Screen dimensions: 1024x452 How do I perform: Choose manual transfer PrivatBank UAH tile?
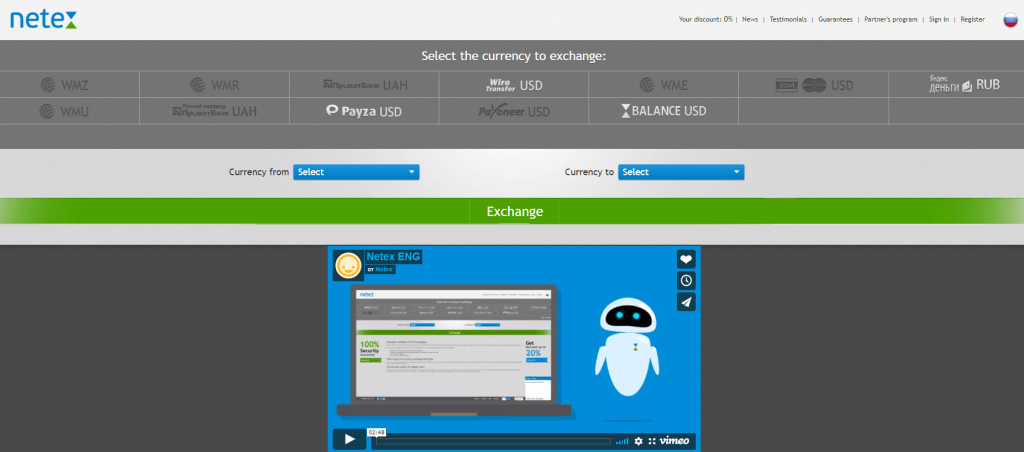(214, 111)
